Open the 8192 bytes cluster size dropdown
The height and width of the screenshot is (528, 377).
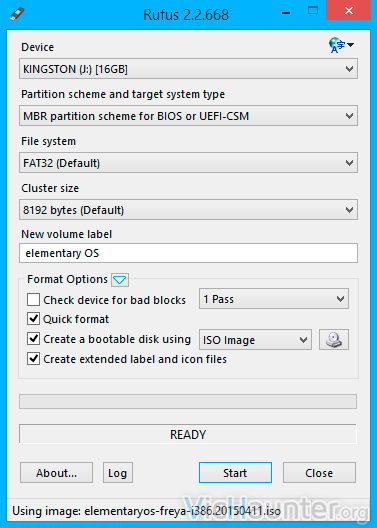(188, 210)
